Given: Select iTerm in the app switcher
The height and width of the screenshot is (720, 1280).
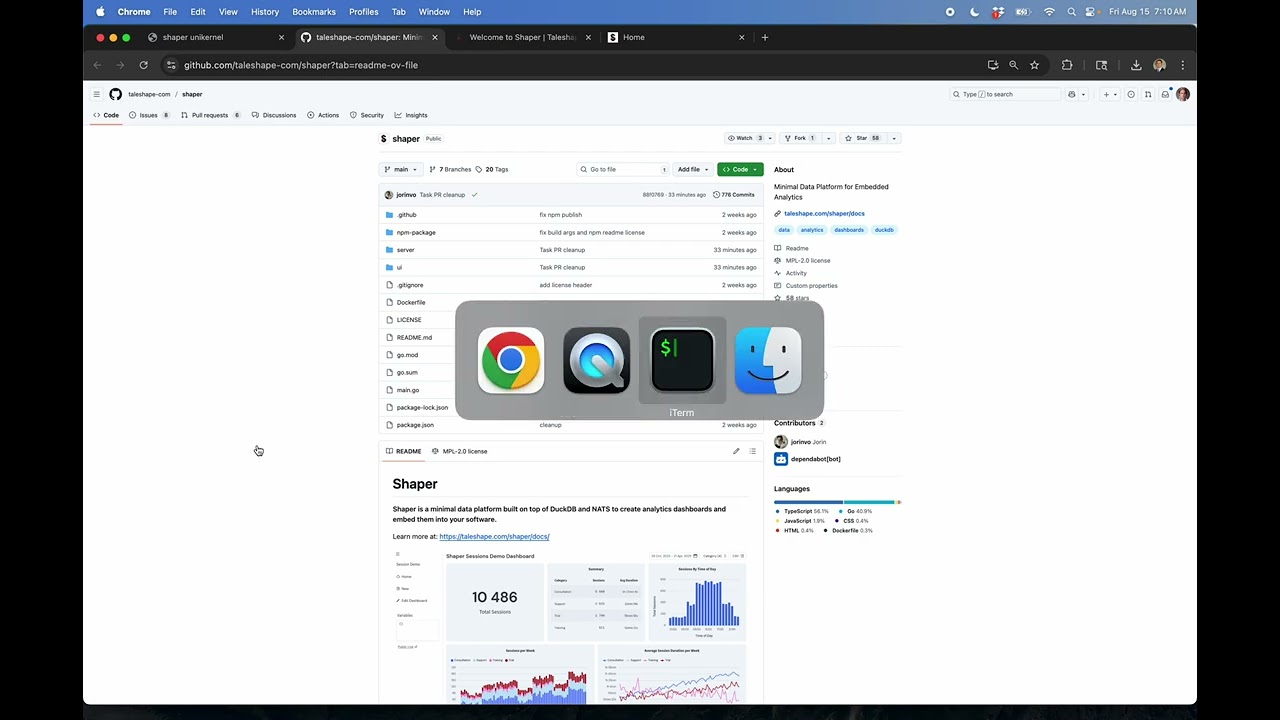Looking at the screenshot, I should tap(682, 360).
